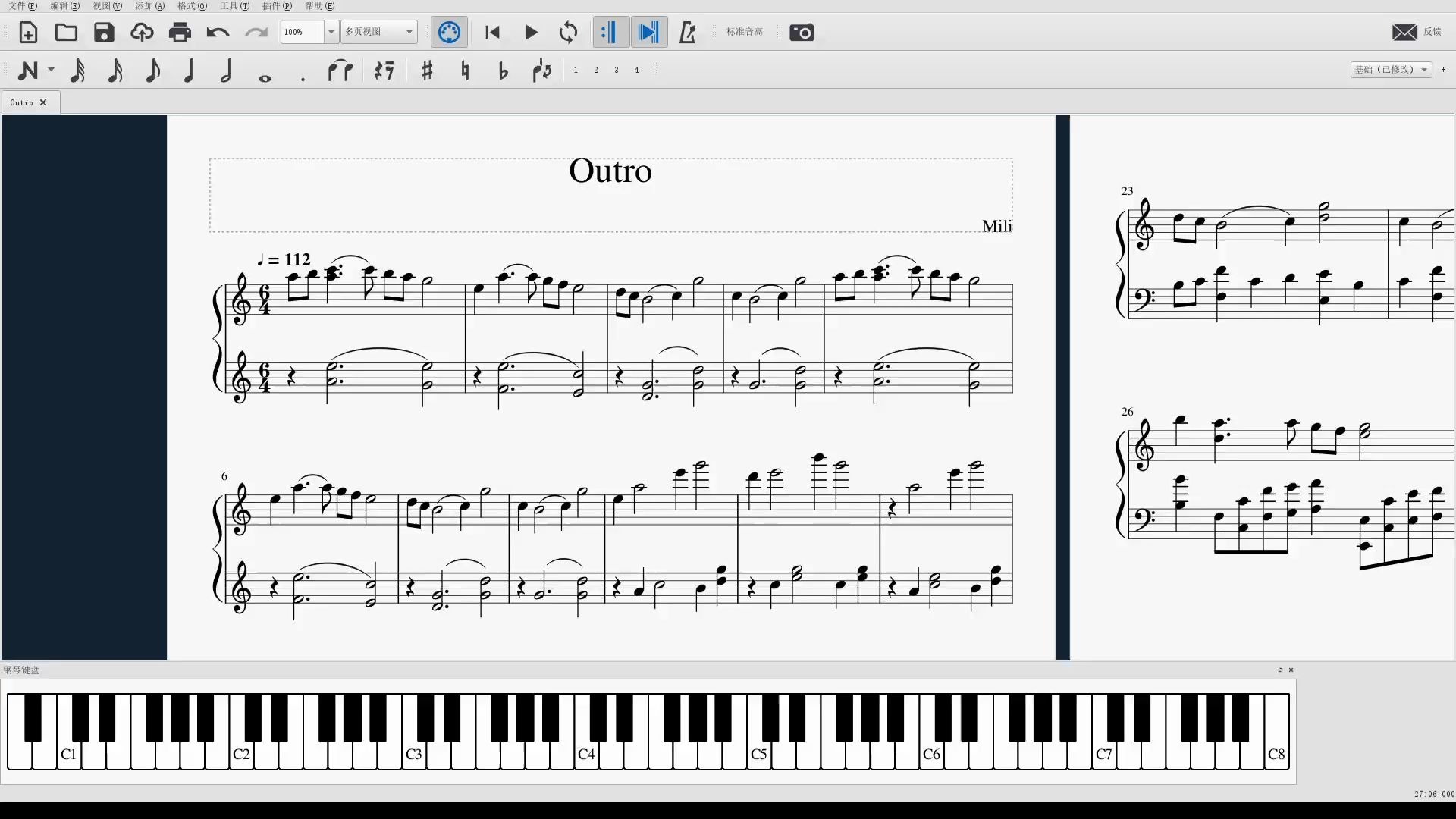
Task: Select 16th note duration
Action: coord(115,71)
